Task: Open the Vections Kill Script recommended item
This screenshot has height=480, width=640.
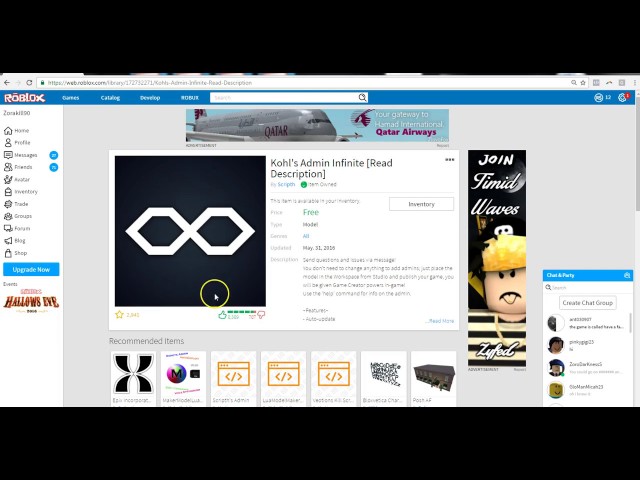Action: tap(333, 378)
